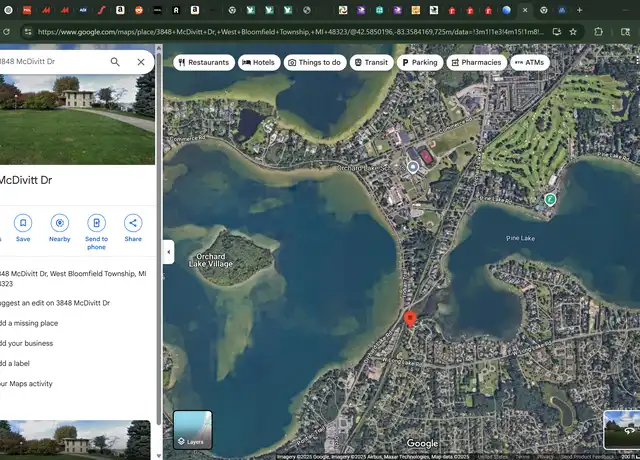Close the active Google Maps tab

(525, 10)
